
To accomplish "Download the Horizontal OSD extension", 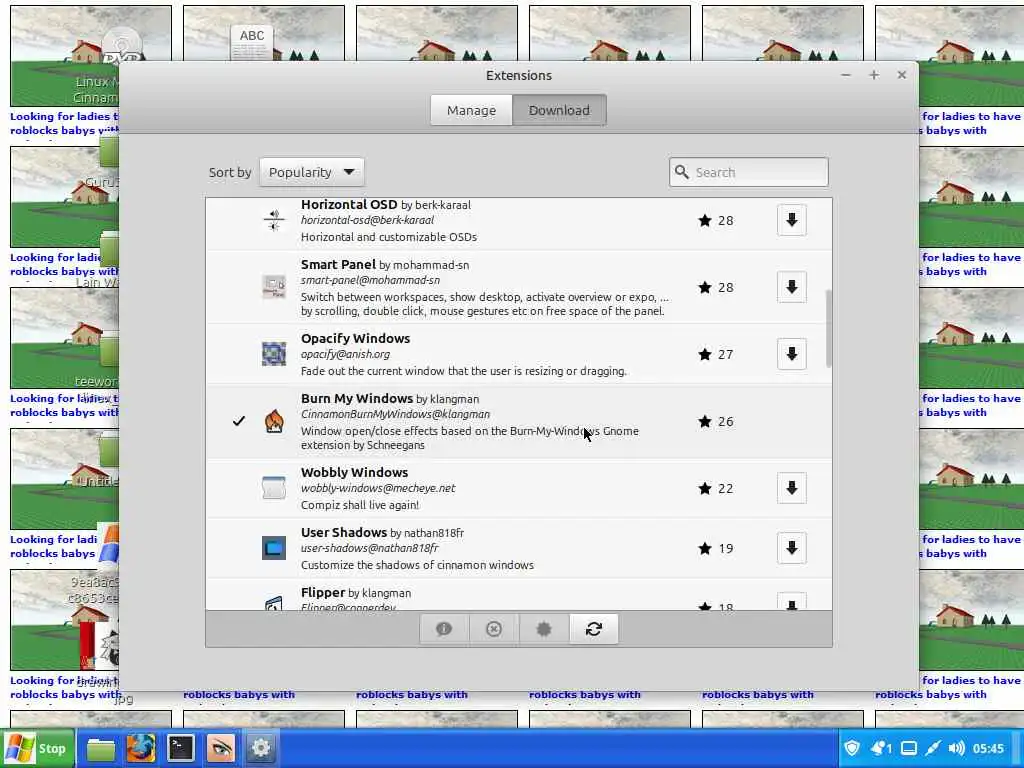I will coord(792,220).
